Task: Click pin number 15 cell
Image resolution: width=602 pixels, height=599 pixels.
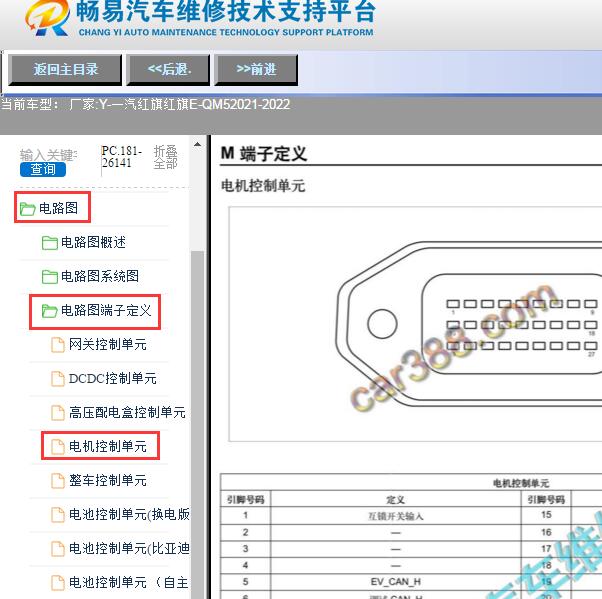Action: pos(546,515)
